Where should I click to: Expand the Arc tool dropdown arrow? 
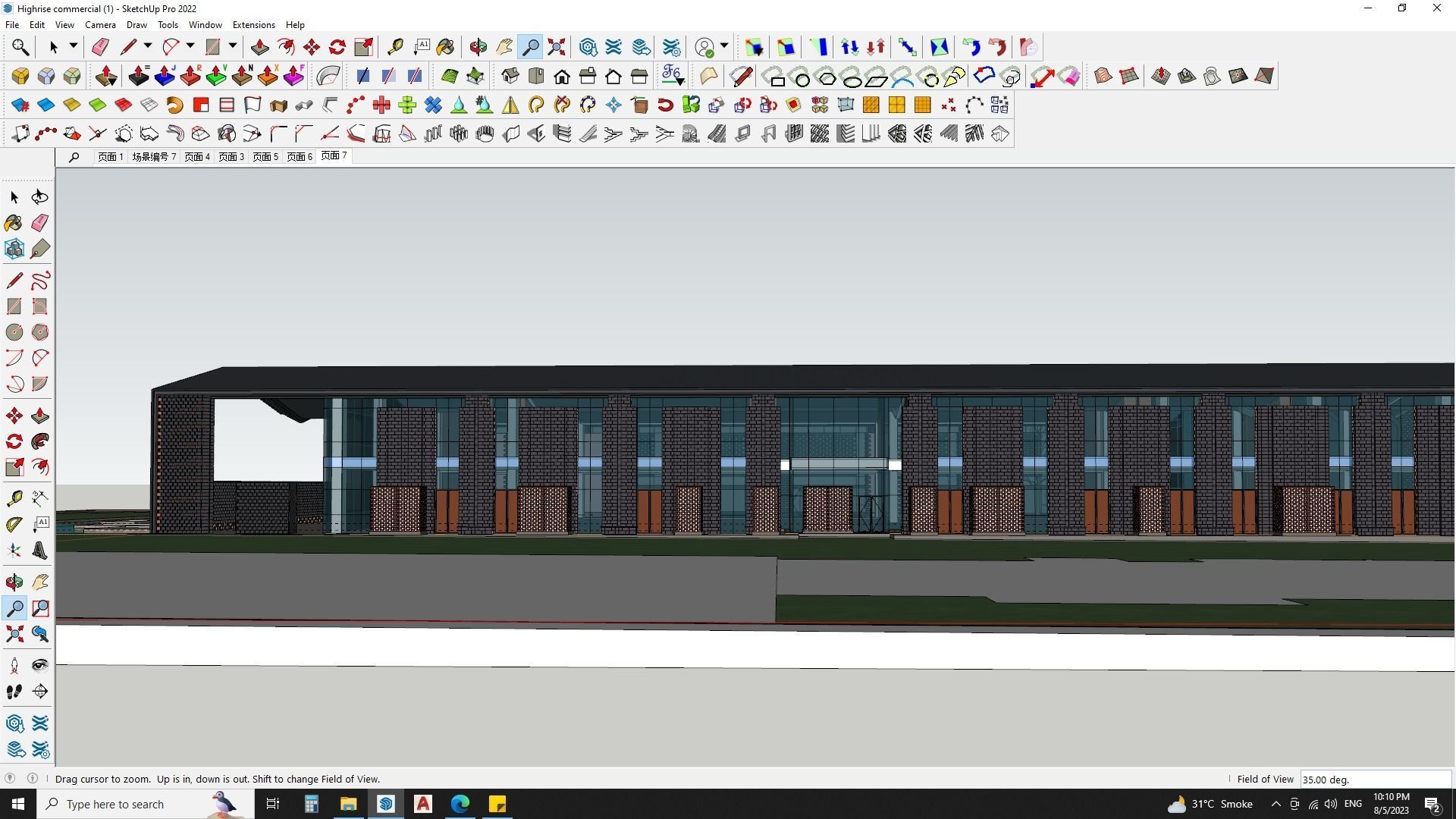click(x=190, y=46)
